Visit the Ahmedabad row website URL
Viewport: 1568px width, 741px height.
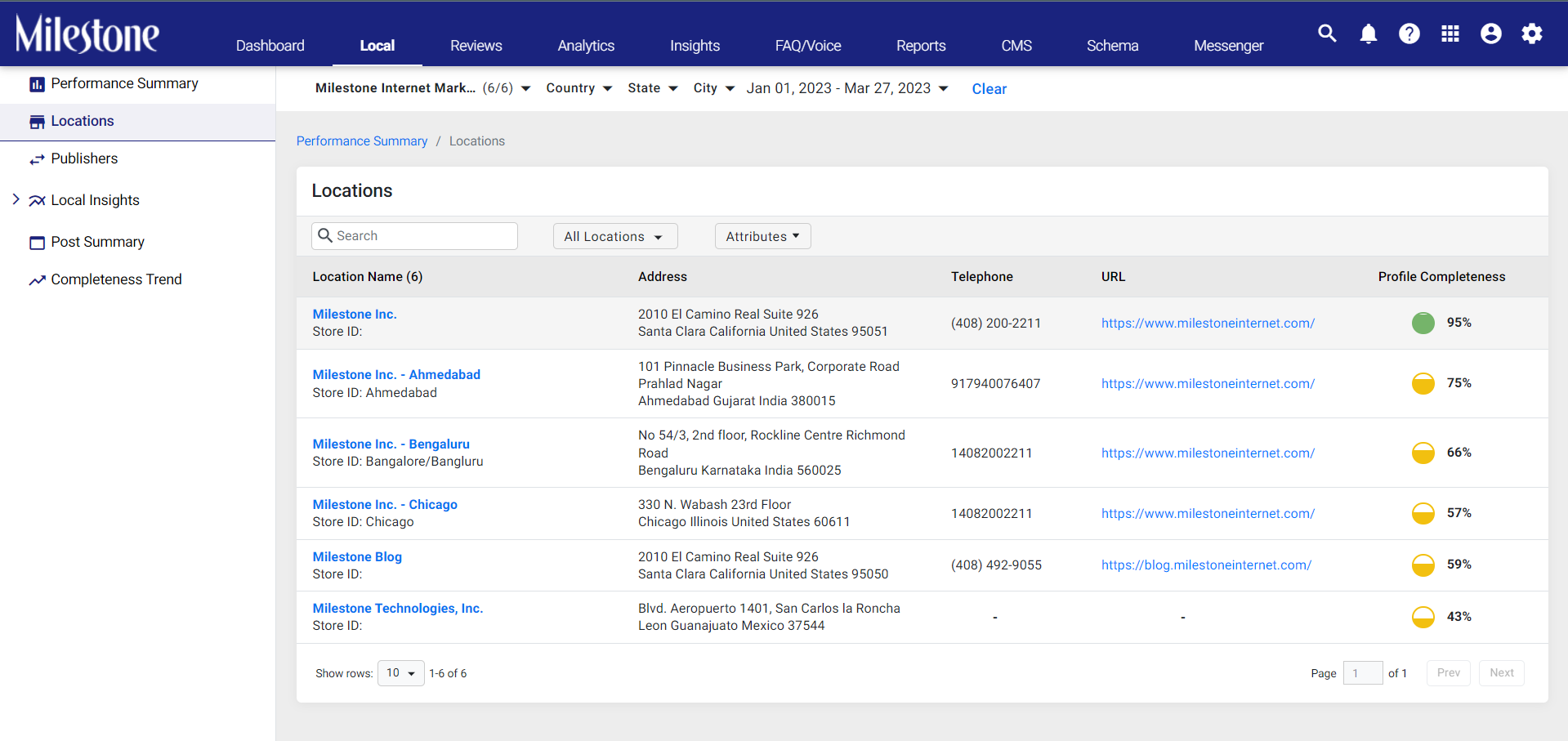[x=1208, y=384]
